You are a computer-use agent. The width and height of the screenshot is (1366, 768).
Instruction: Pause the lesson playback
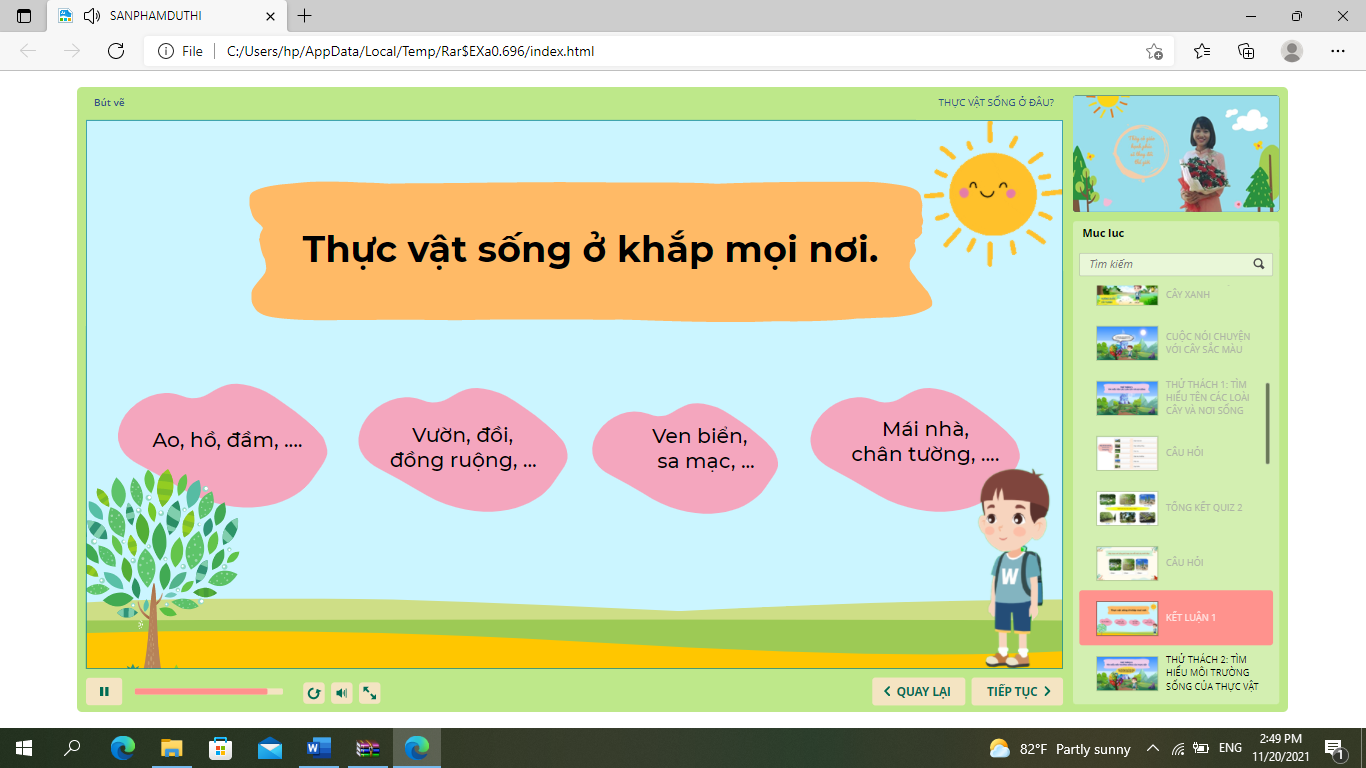(104, 692)
